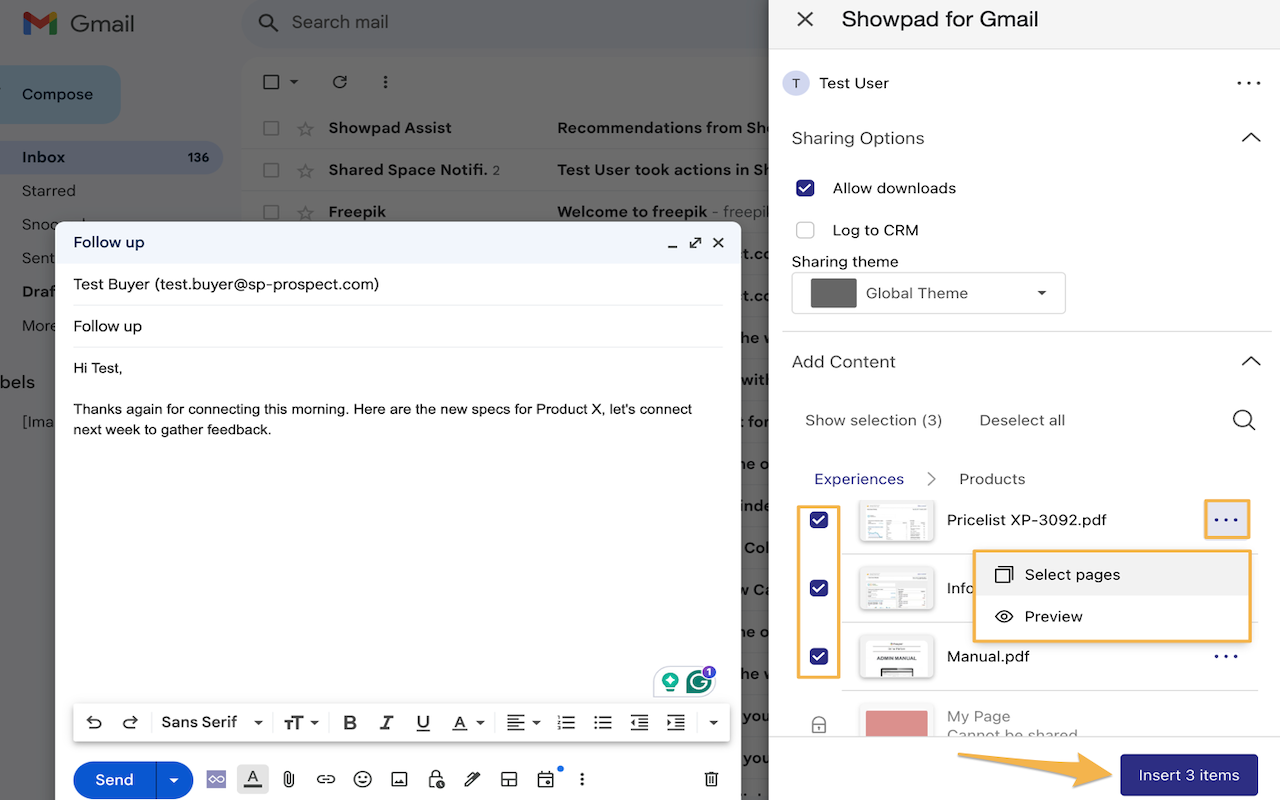
Task: Open the Sans Serif font dropdown
Action: tap(210, 721)
